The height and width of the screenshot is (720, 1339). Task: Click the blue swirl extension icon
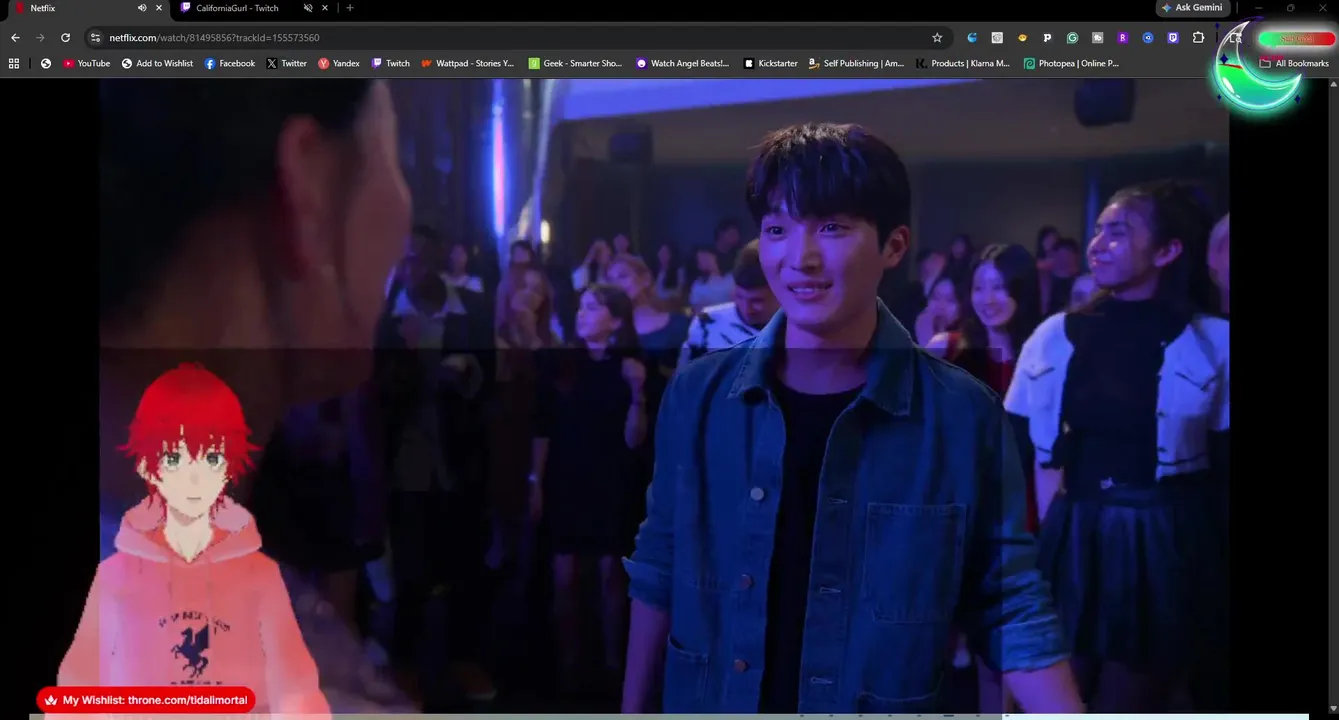click(x=972, y=38)
